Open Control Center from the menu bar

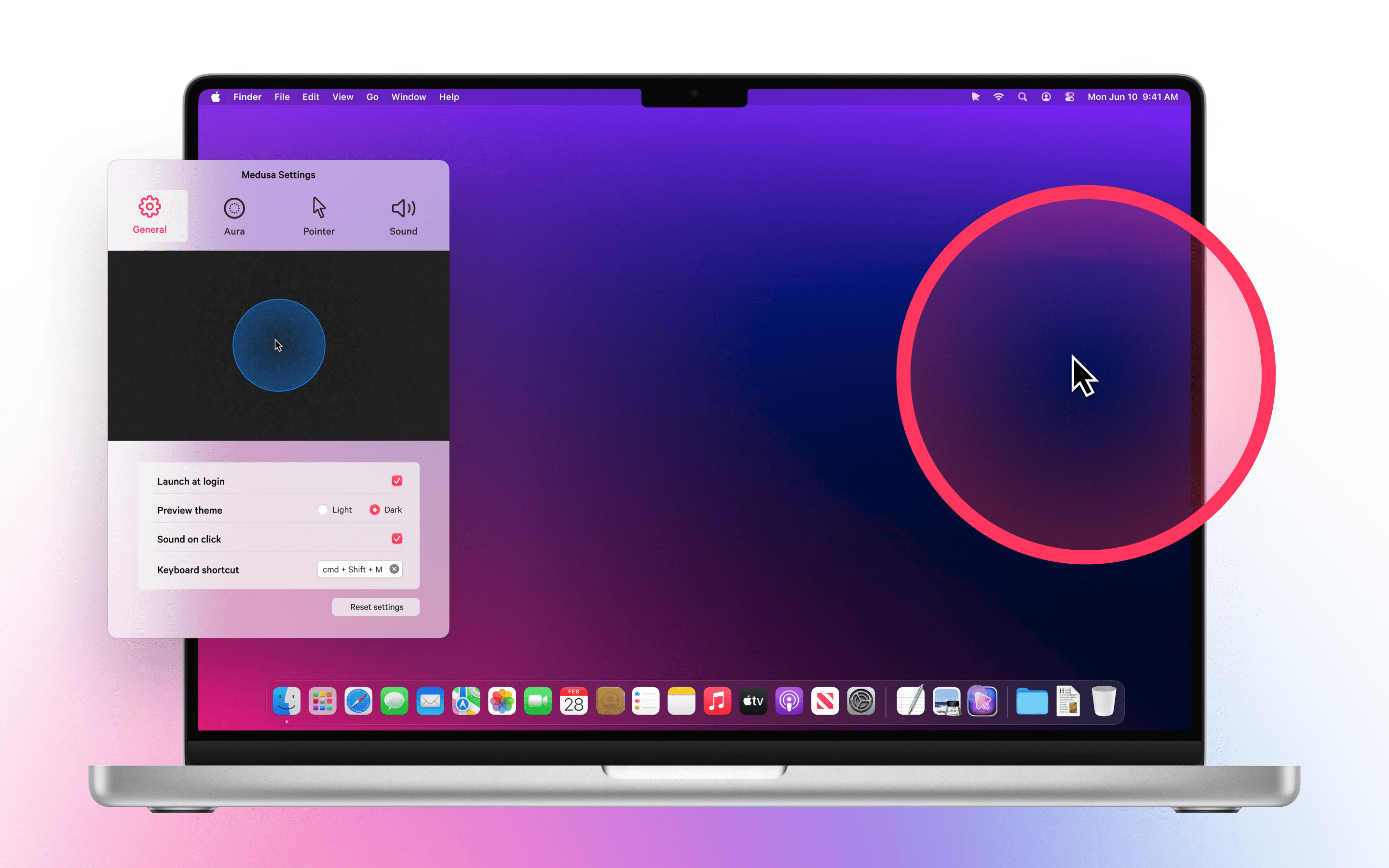pos(1069,97)
